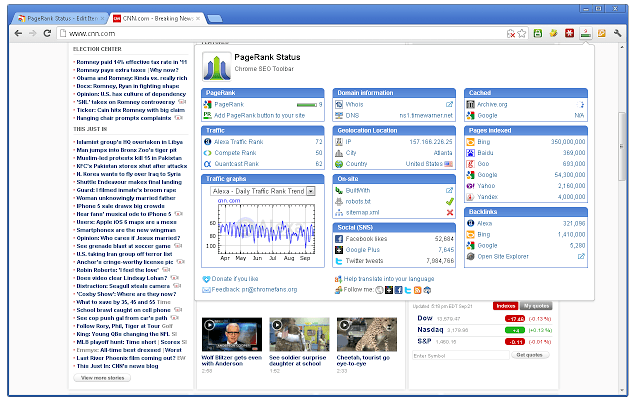Image resolution: width=640 pixels, height=400 pixels.
Task: Click the PageRank Status logo image
Action: 217,67
